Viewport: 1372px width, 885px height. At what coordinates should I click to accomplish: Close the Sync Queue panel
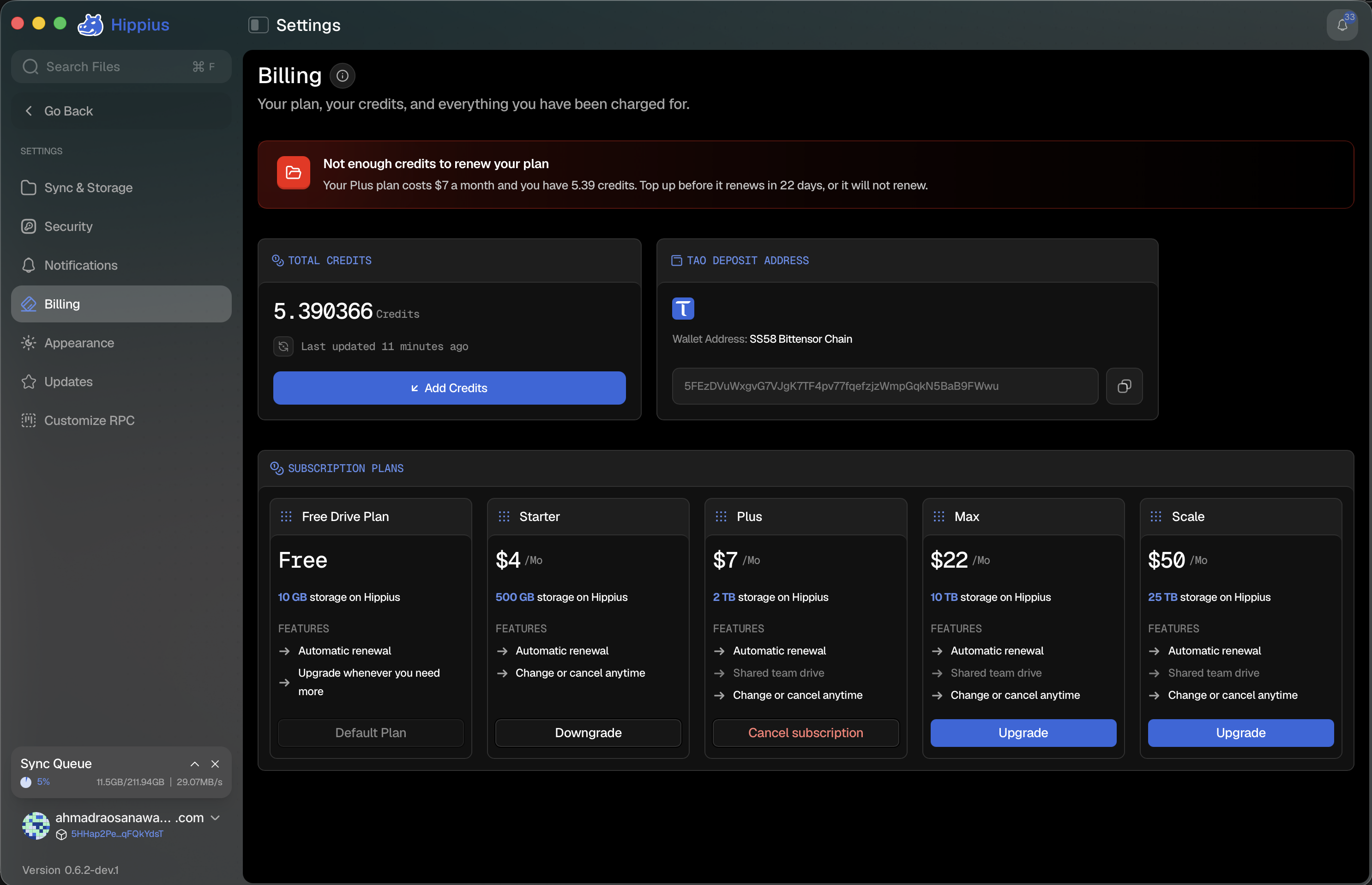click(x=216, y=764)
